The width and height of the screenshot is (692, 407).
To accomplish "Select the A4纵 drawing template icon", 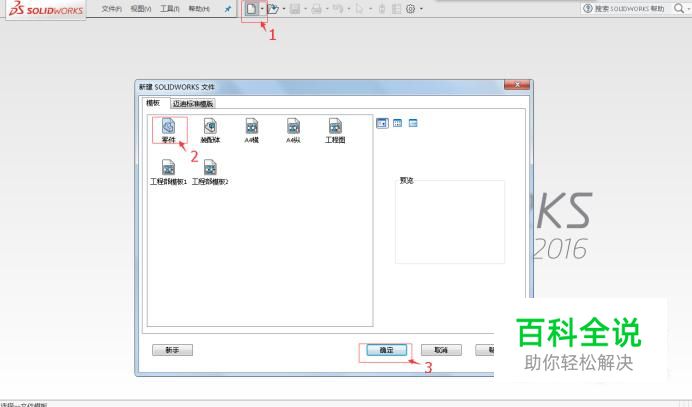I will click(293, 130).
